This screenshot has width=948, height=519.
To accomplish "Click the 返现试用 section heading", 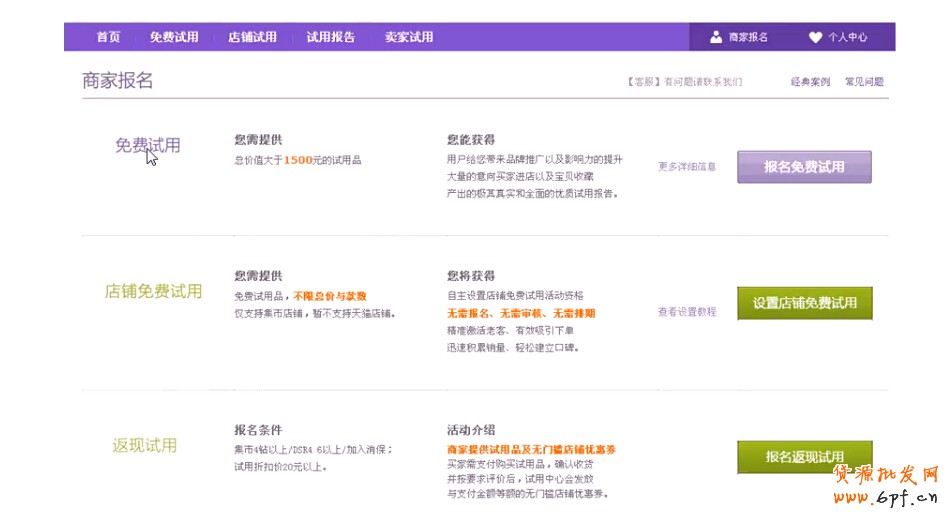I will (145, 445).
